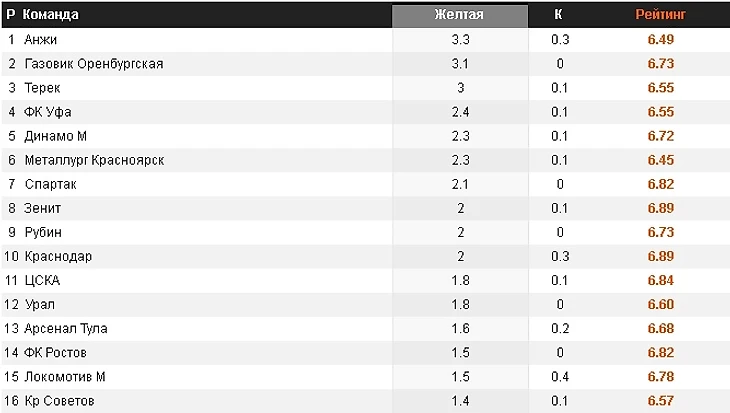730x413 pixels.
Task: Open Зенит team link
Action: coord(42,208)
